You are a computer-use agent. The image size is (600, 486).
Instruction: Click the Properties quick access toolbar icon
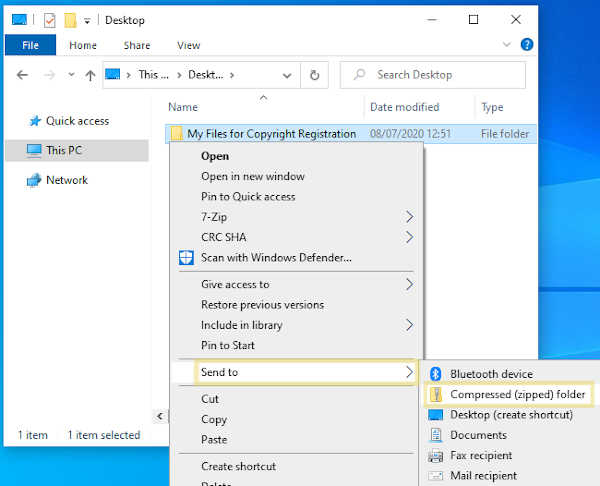(49, 20)
